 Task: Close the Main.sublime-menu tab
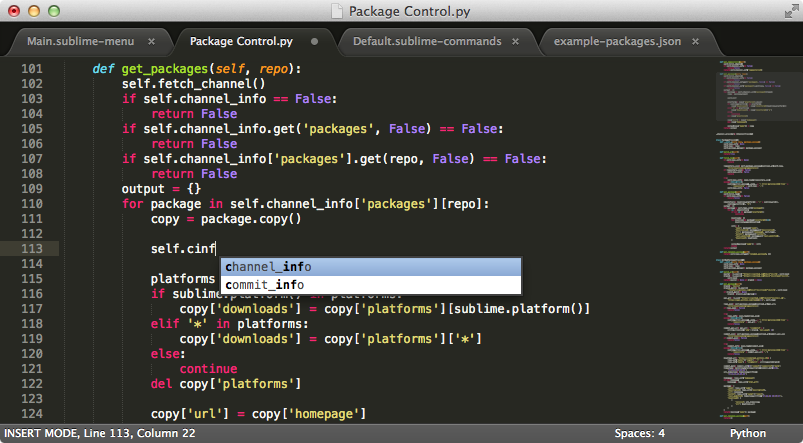(x=151, y=42)
